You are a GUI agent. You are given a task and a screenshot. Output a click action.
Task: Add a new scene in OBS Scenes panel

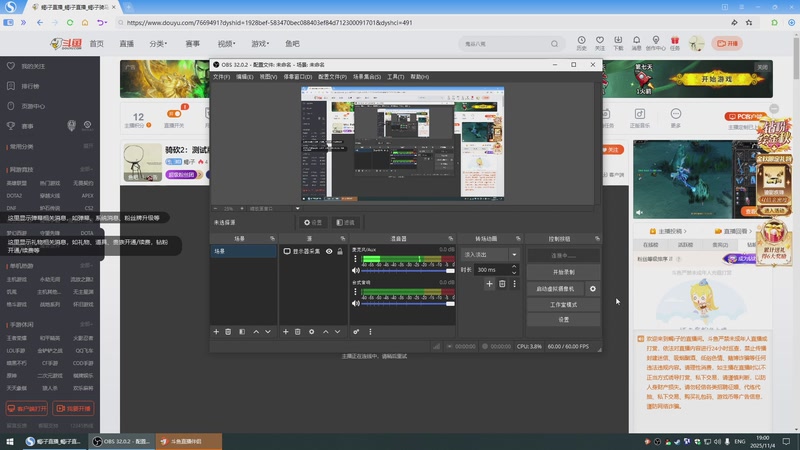216,332
